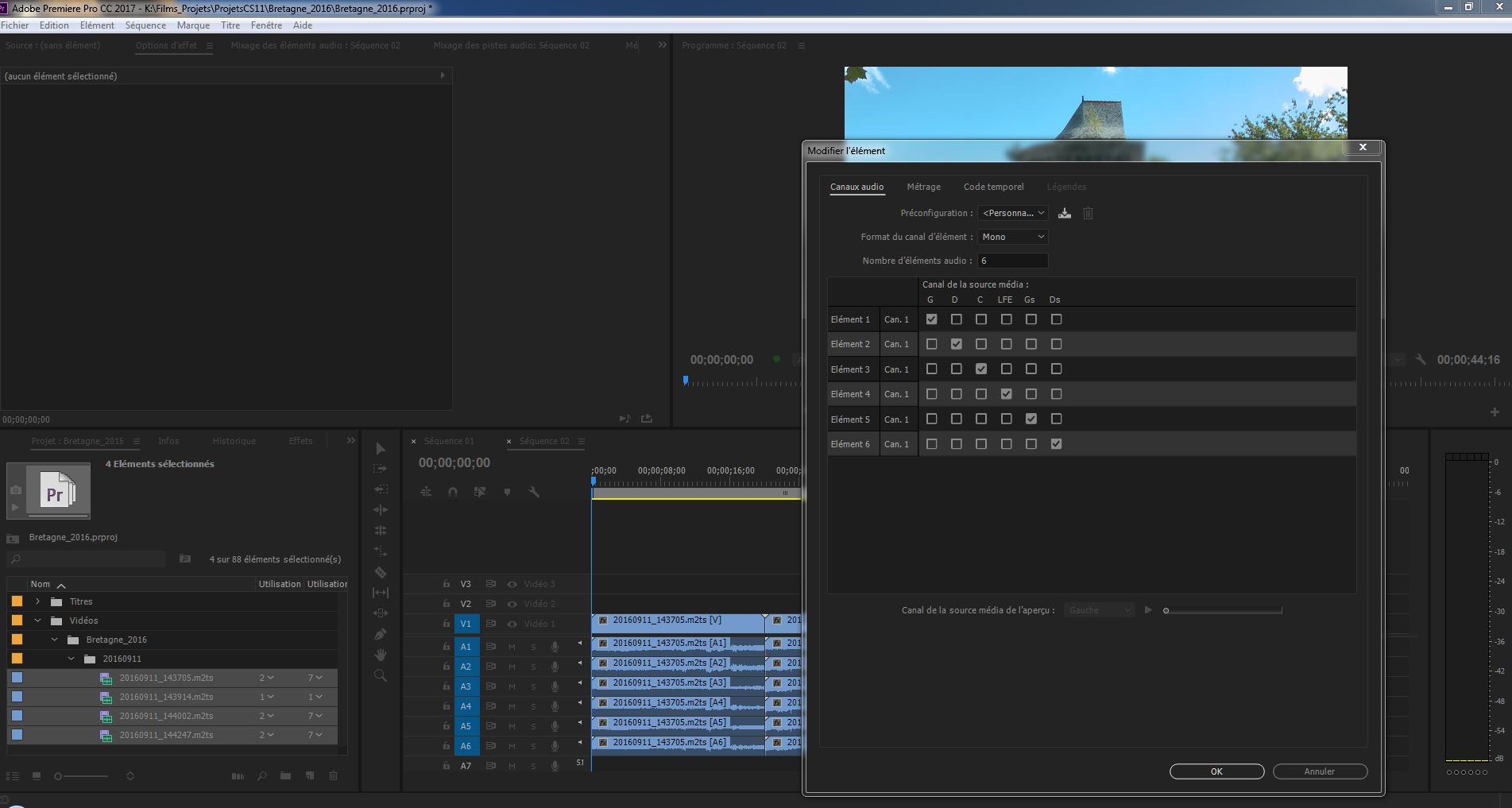Check the D channel box for Elément 1
1512x808 pixels.
click(957, 319)
